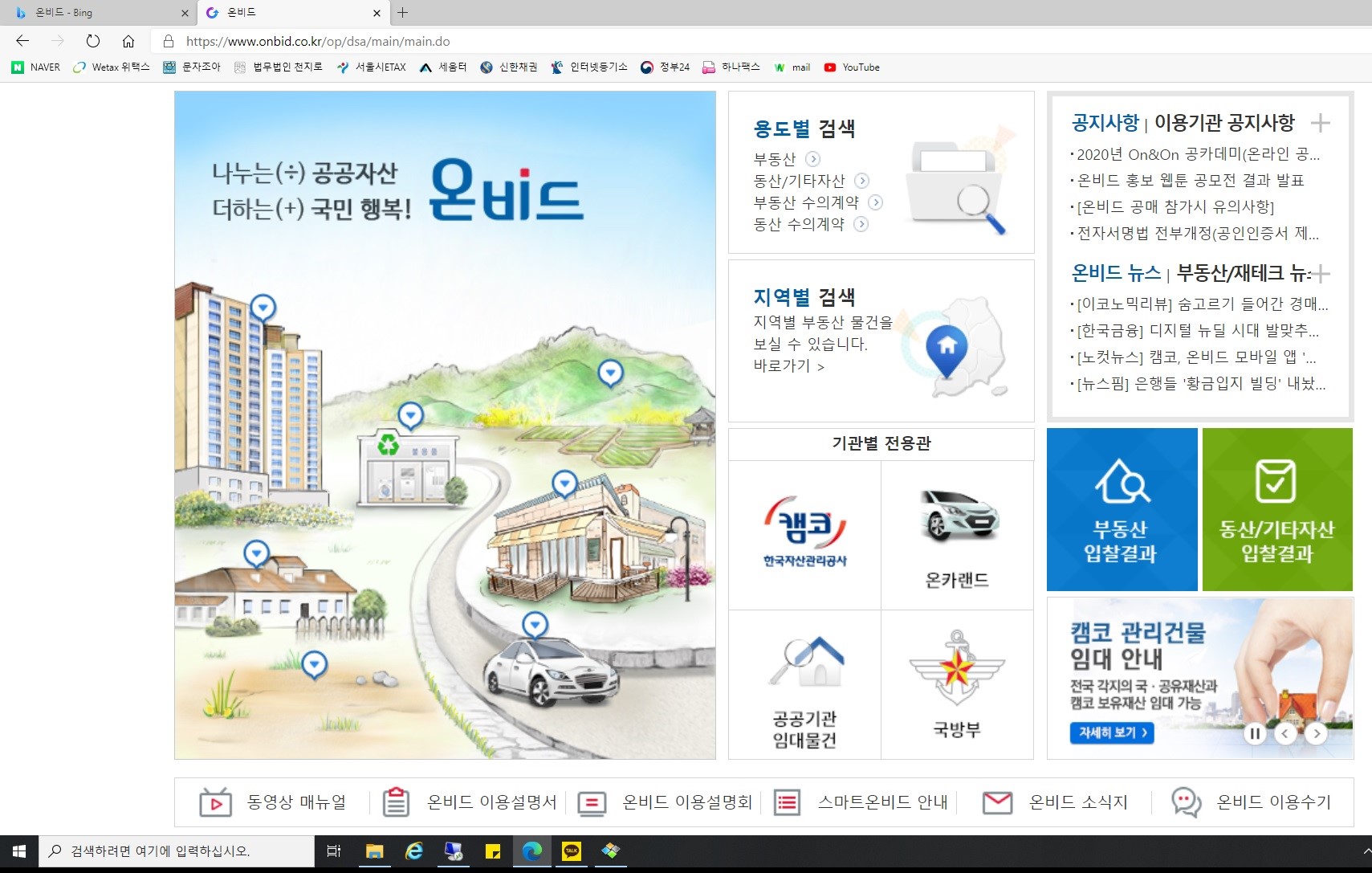Image resolution: width=1372 pixels, height=873 pixels.
Task: Show the next banner slide
Action: (1316, 733)
